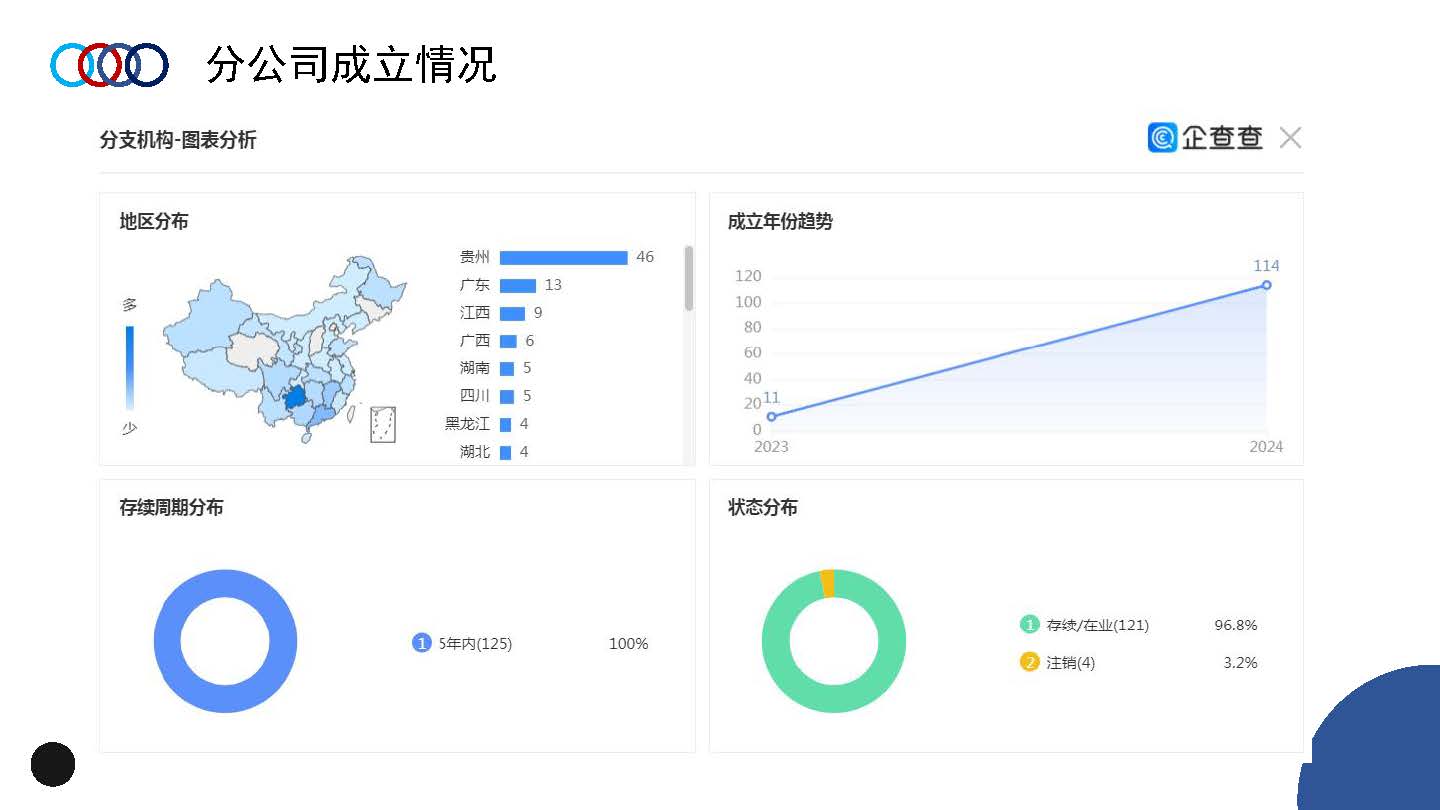
Task: Click the 100% value in 存续周期分布
Action: pyautogui.click(x=628, y=644)
